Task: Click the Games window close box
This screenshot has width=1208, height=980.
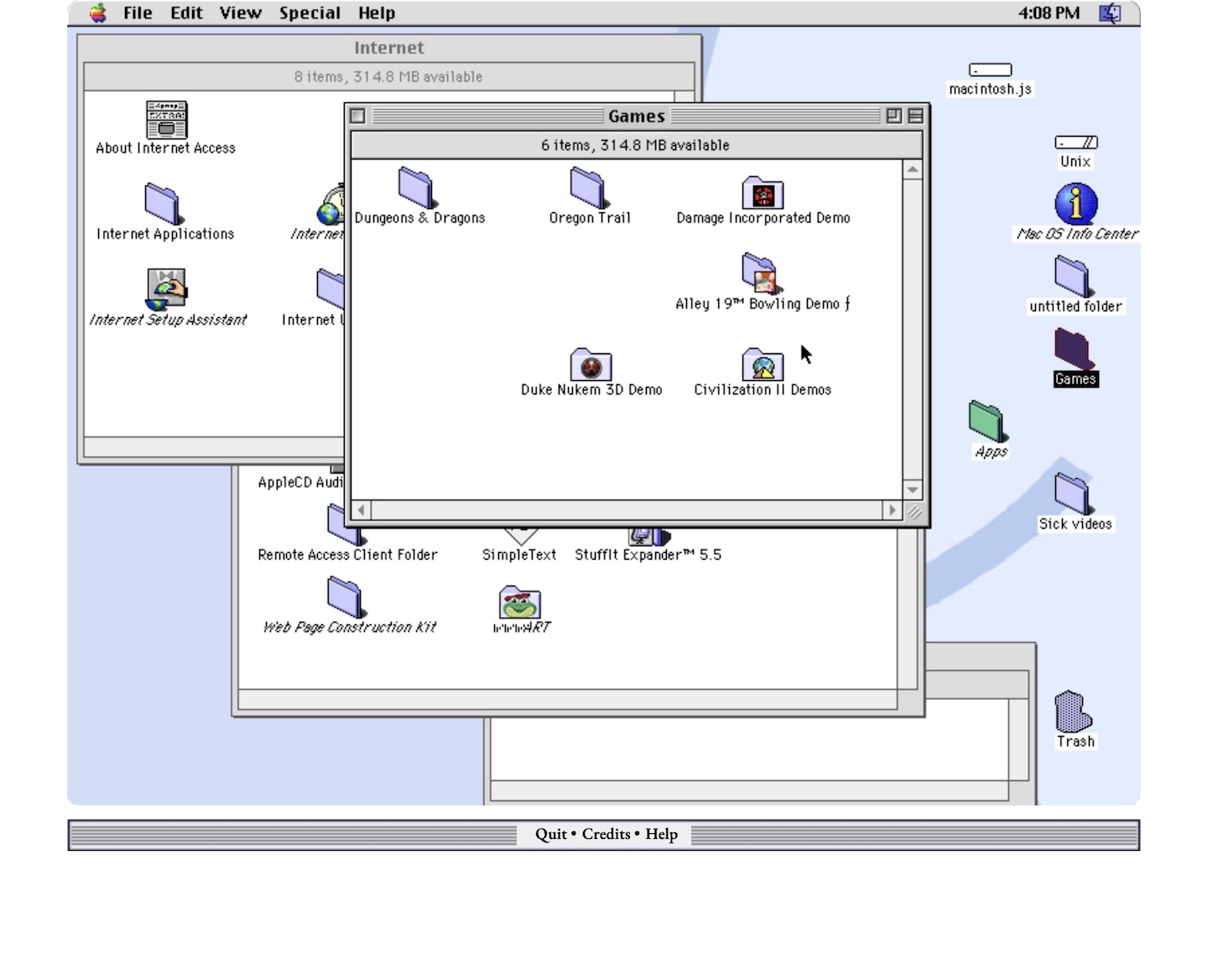Action: coord(358,116)
